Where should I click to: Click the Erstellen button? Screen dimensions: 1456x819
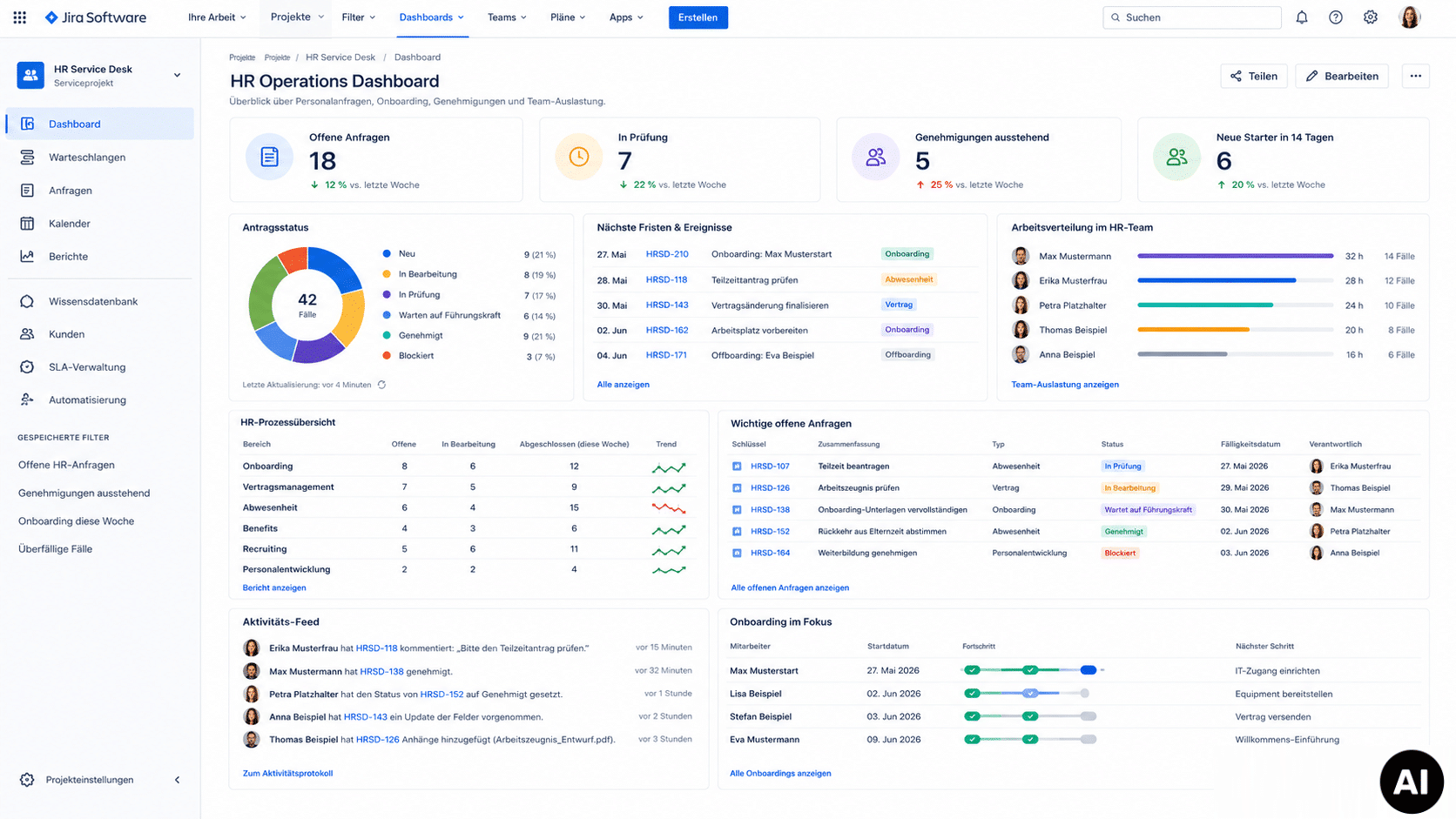point(698,17)
